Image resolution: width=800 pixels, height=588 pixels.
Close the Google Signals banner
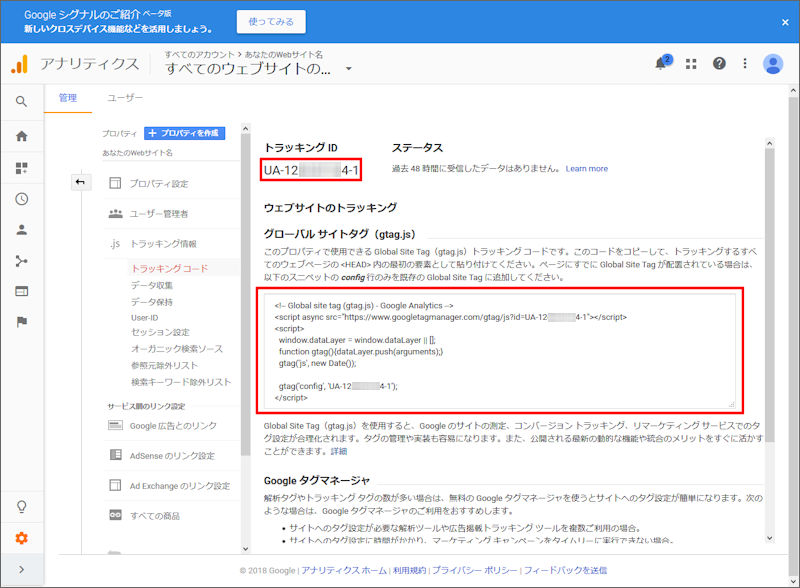tap(785, 22)
